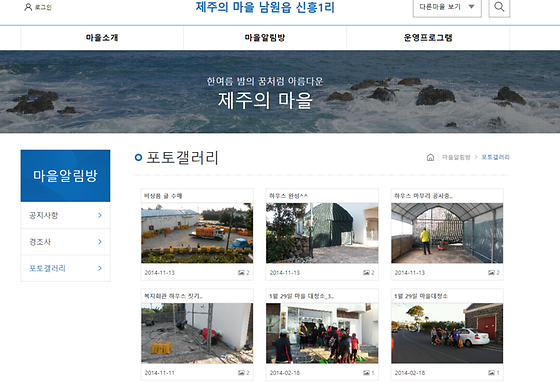Open the 마을소개 menu
This screenshot has width=560, height=382.
point(102,37)
